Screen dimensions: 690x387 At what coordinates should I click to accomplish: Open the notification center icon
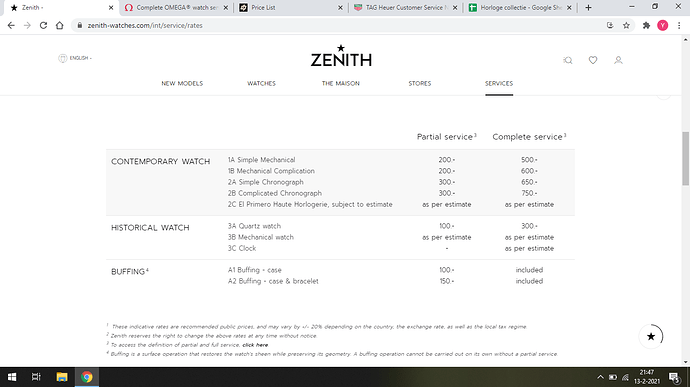tap(675, 377)
